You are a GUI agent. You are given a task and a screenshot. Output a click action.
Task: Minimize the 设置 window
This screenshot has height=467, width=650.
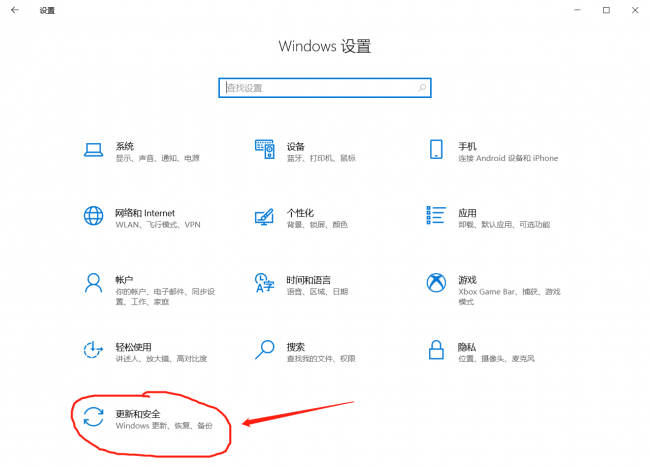577,10
